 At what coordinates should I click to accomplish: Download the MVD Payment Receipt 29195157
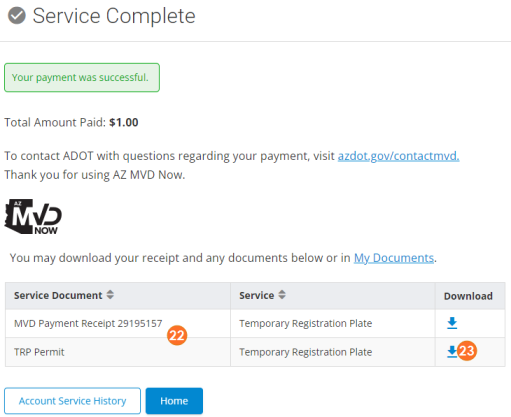click(x=452, y=323)
